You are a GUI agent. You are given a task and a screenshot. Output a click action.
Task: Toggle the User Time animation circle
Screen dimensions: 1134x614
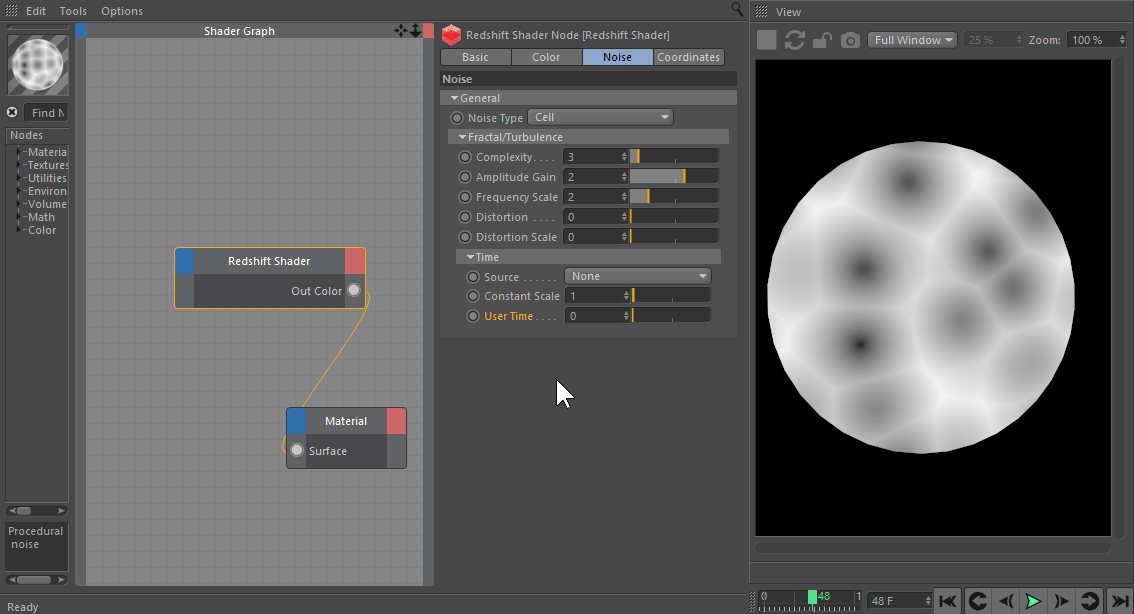[x=473, y=316]
